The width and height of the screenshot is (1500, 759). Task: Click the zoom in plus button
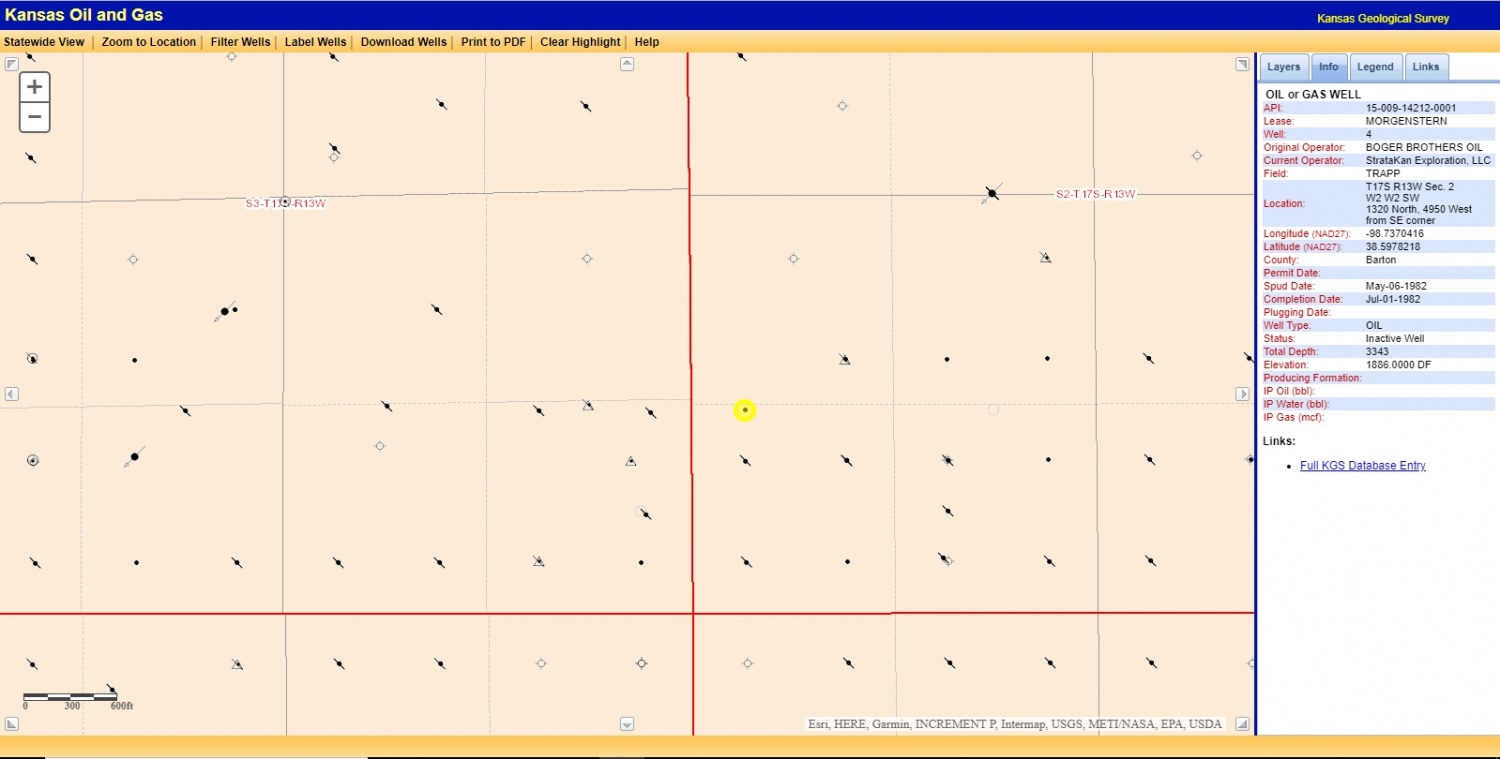pos(34,87)
